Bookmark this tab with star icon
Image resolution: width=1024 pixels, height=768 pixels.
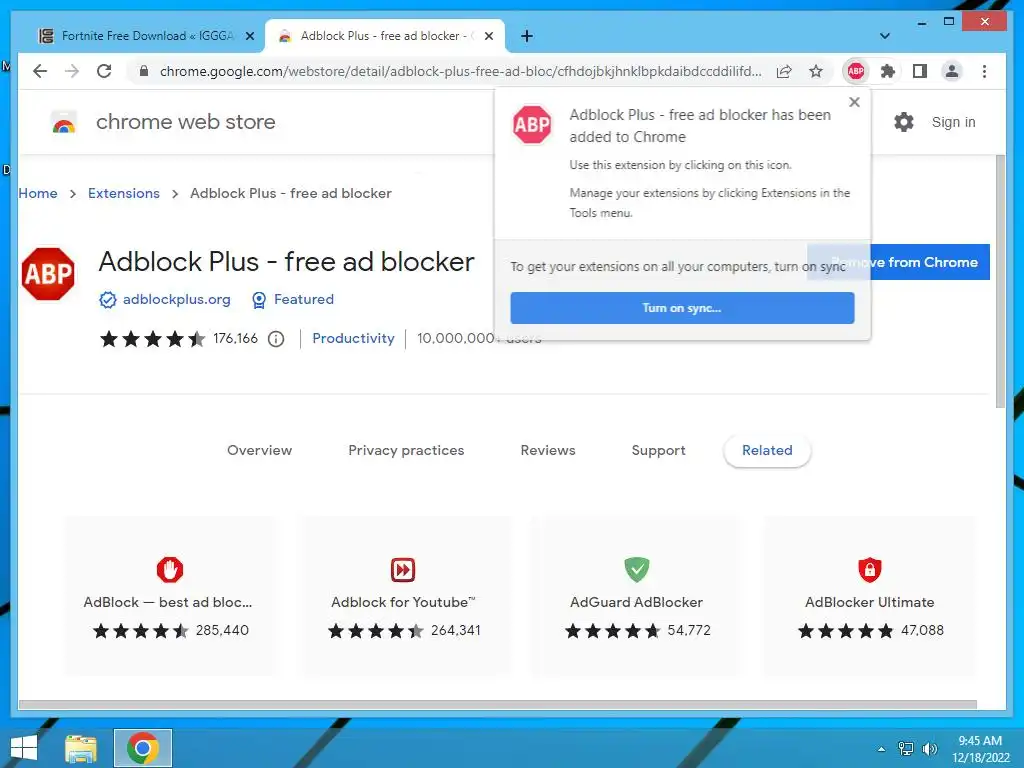(816, 71)
